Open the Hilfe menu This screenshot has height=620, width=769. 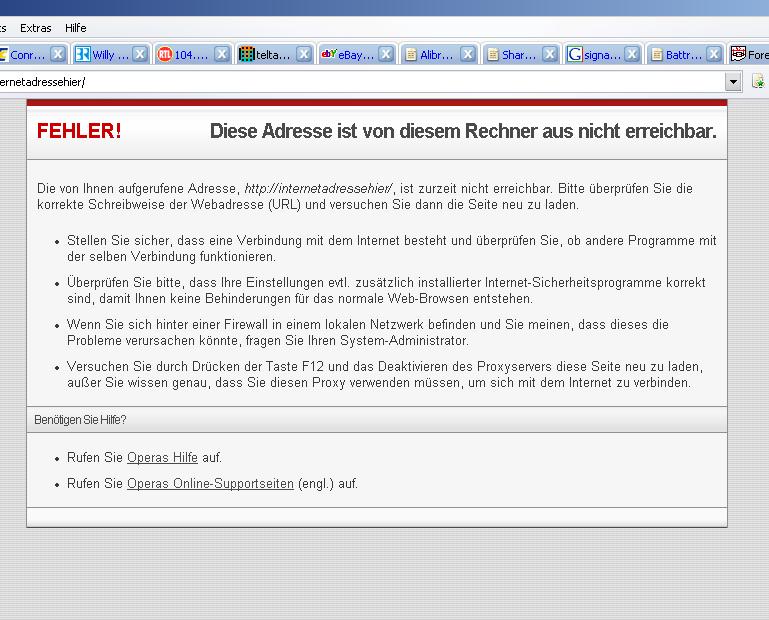click(x=76, y=28)
